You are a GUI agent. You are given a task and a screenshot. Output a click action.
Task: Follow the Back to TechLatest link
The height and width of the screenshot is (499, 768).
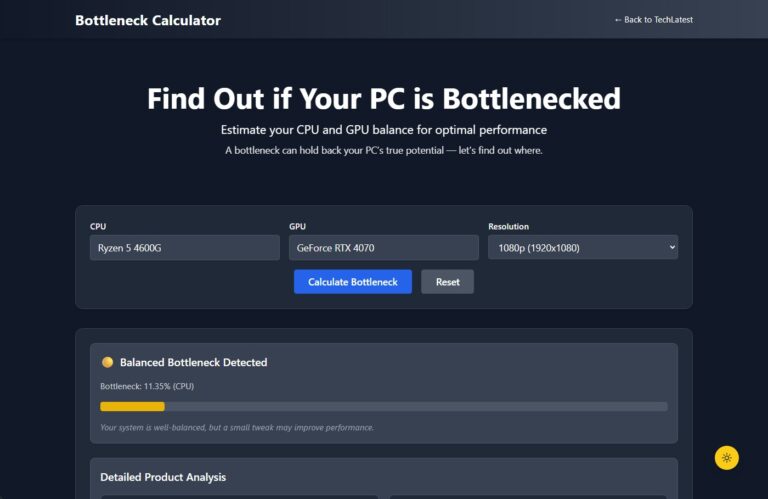click(653, 20)
